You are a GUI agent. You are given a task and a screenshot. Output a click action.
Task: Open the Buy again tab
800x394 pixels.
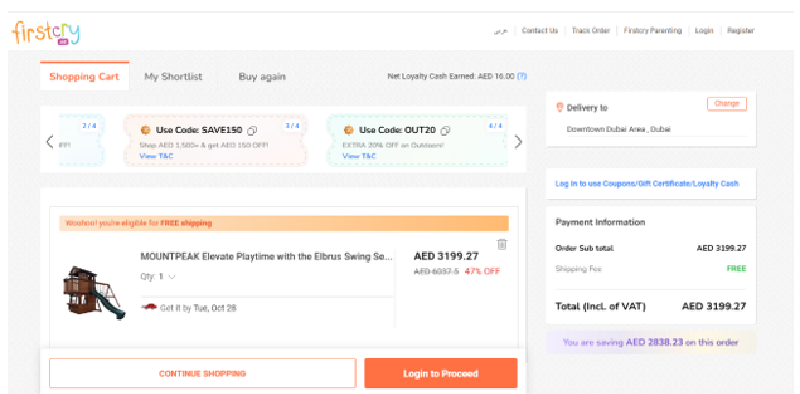point(262,77)
